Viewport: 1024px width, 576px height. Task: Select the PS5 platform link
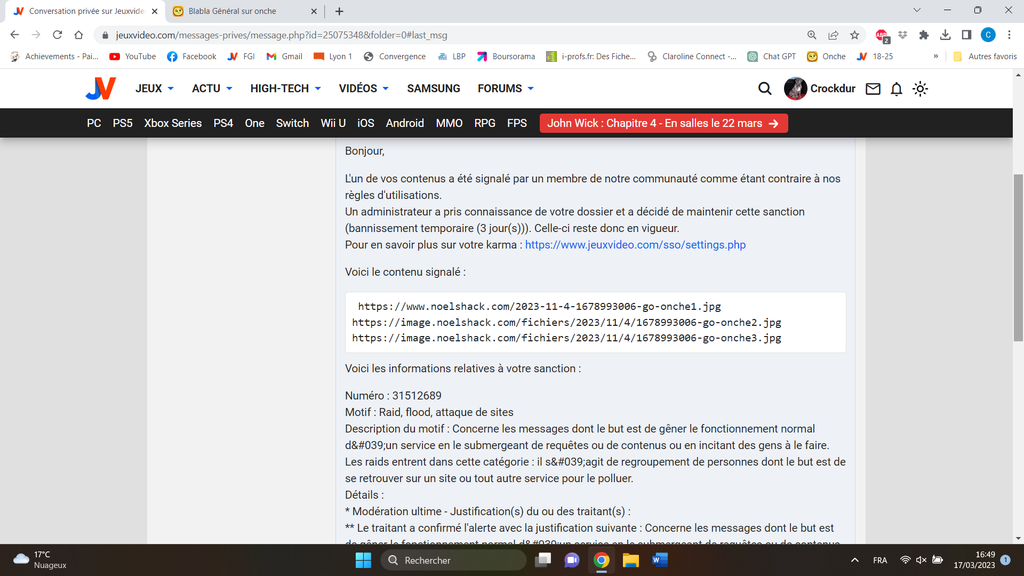[122, 123]
